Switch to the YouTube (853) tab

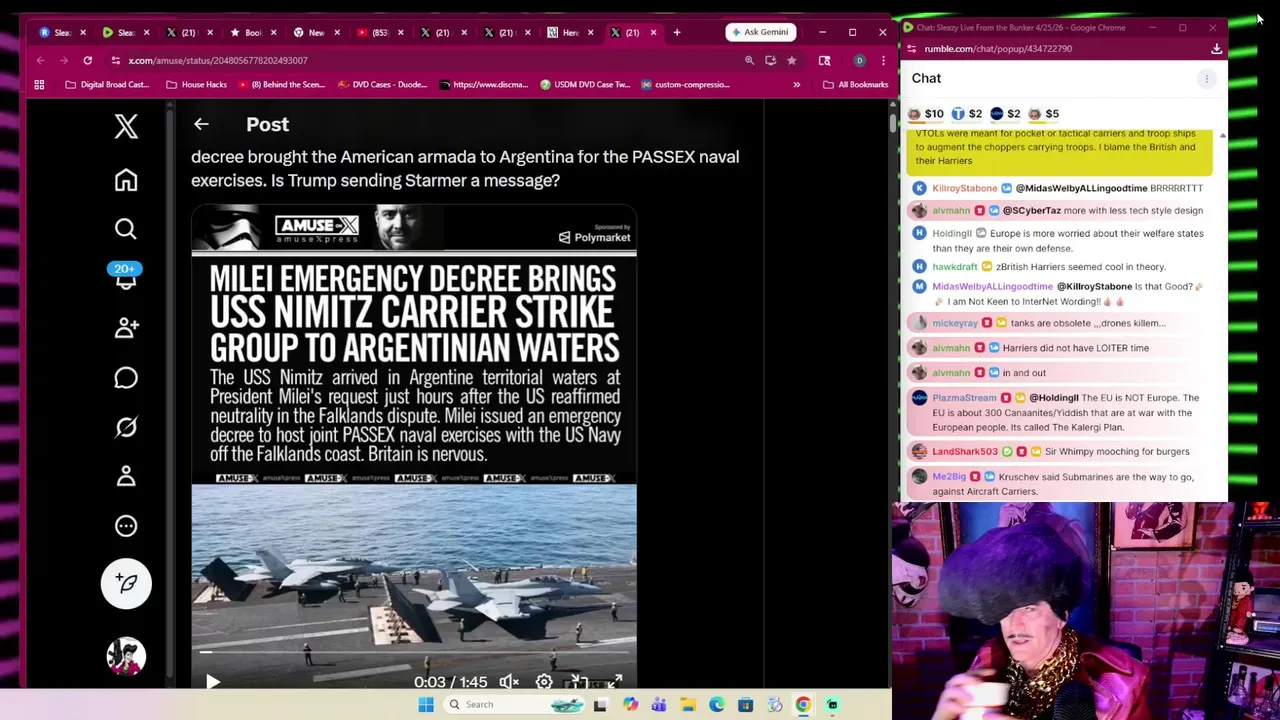380,32
